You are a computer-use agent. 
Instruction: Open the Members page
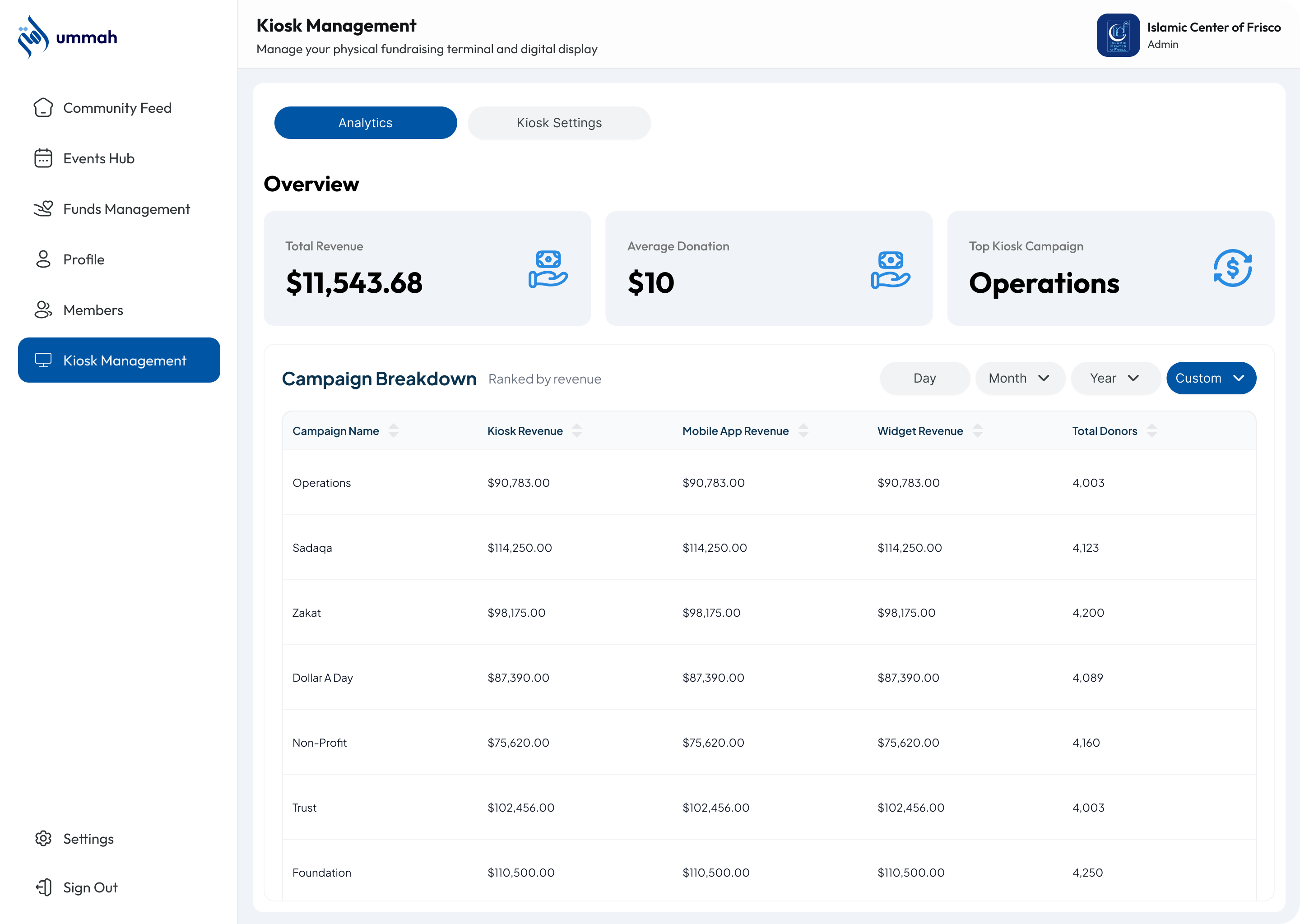(119, 310)
